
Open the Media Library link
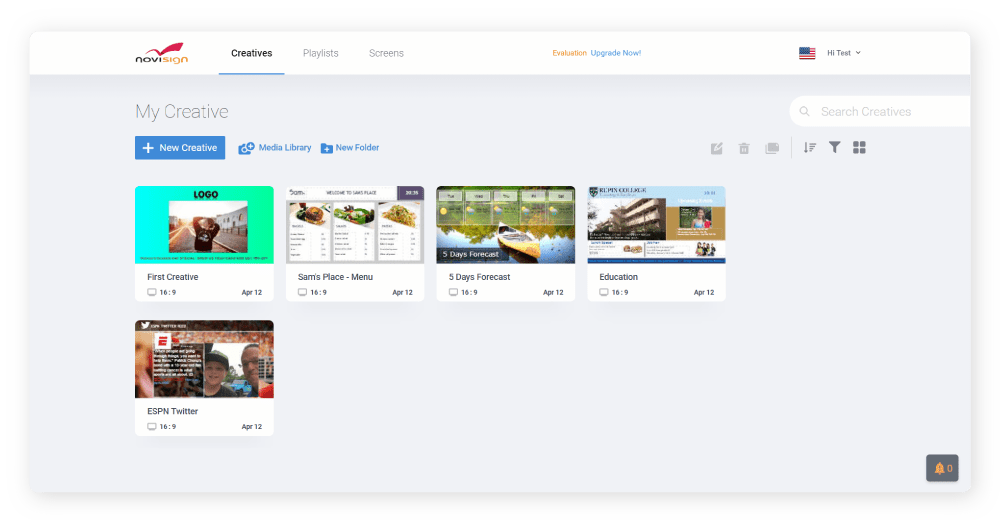tap(275, 148)
